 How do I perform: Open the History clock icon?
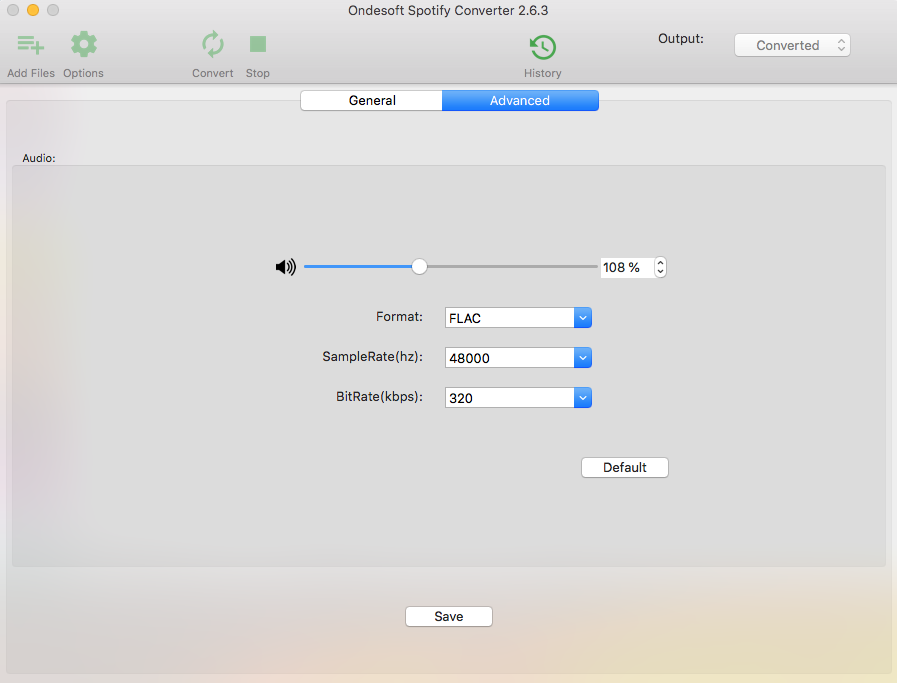543,47
